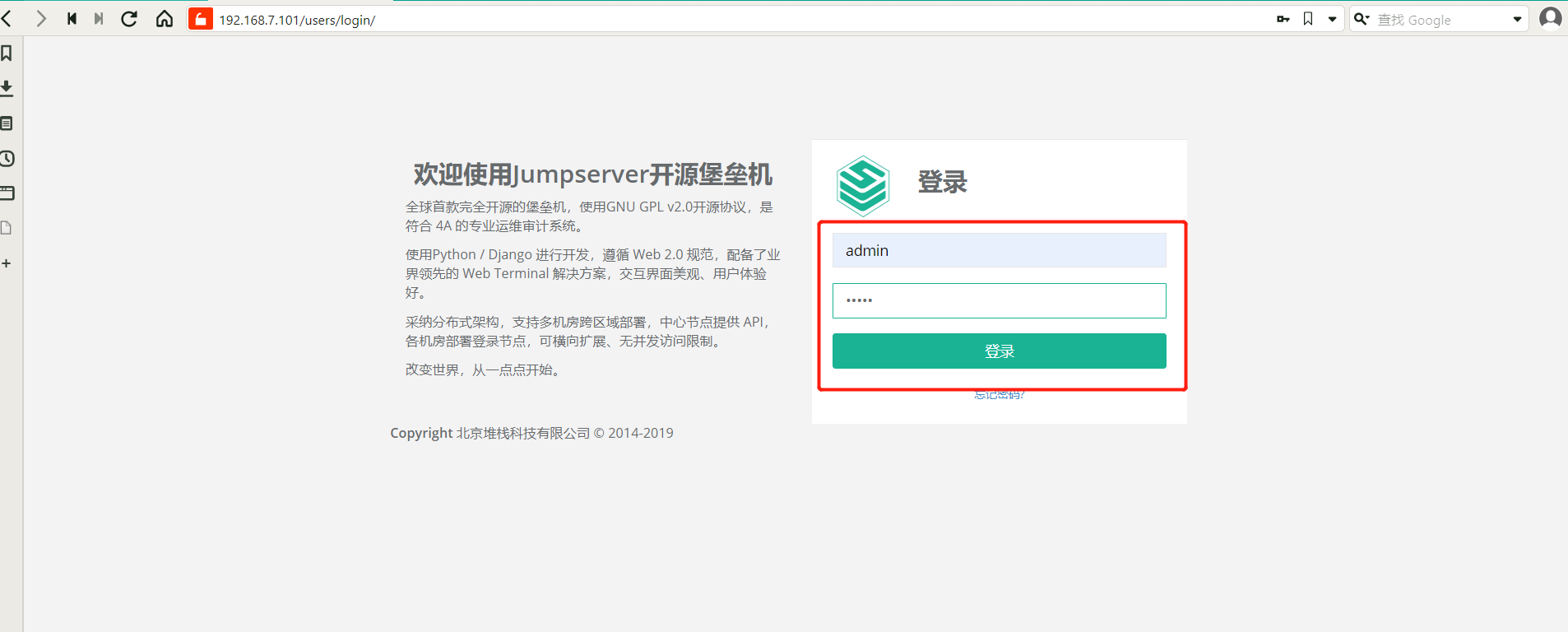Open saved passwords key icon in address bar
The width and height of the screenshot is (1568, 632).
point(1283,19)
